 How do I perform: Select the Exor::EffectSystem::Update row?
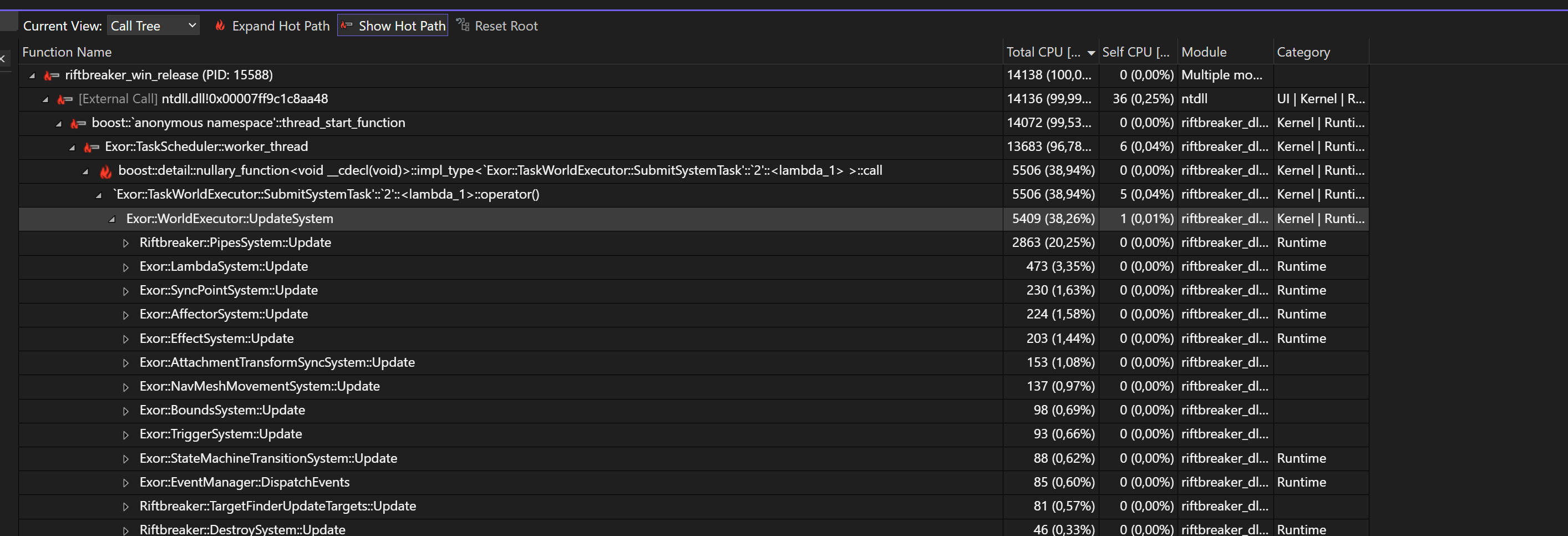pyautogui.click(x=693, y=338)
